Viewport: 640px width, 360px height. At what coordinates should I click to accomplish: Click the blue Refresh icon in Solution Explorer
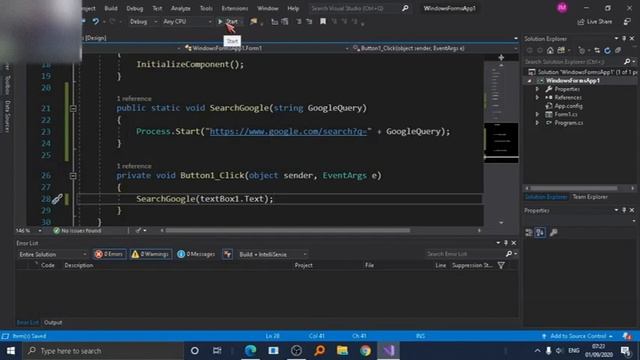(607, 50)
